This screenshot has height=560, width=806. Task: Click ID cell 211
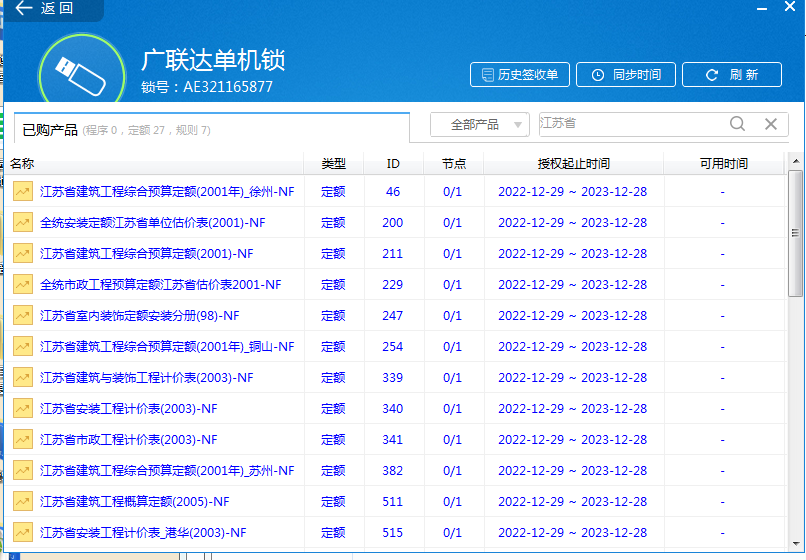(x=393, y=254)
